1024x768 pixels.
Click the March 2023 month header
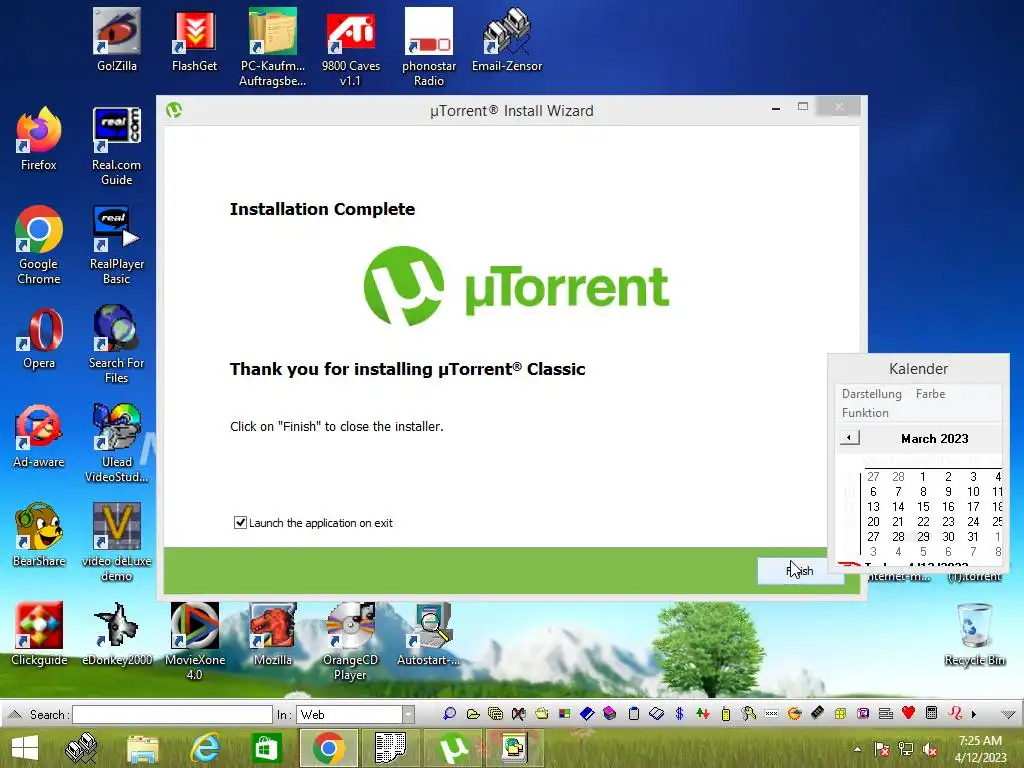click(935, 439)
